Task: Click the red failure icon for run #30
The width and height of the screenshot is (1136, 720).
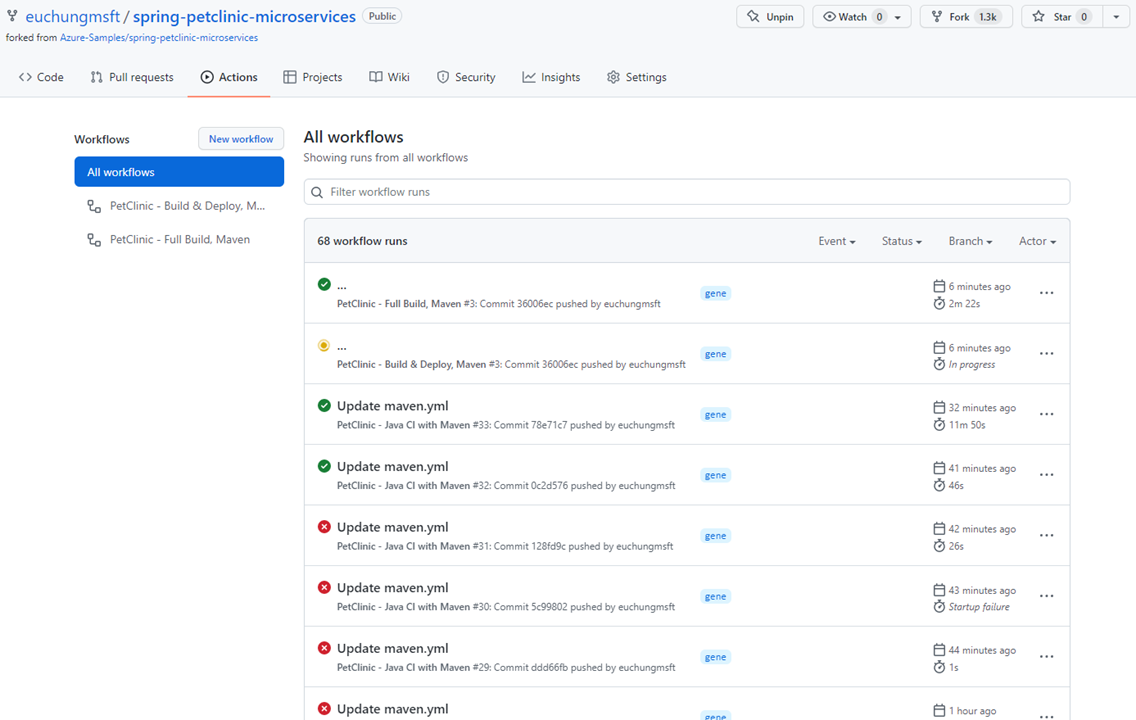Action: click(325, 587)
